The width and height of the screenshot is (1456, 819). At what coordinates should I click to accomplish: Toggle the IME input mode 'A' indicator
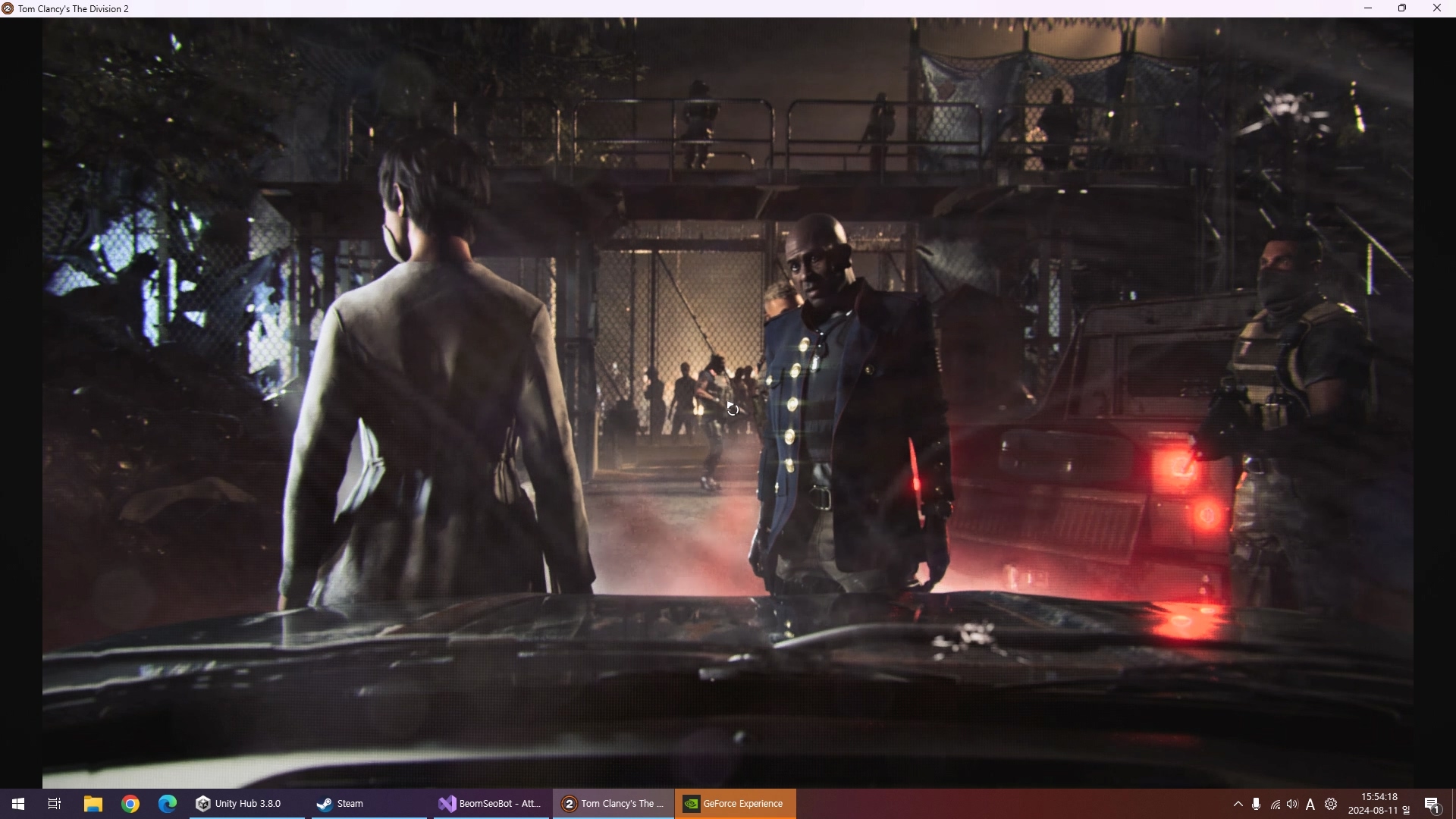click(x=1310, y=805)
